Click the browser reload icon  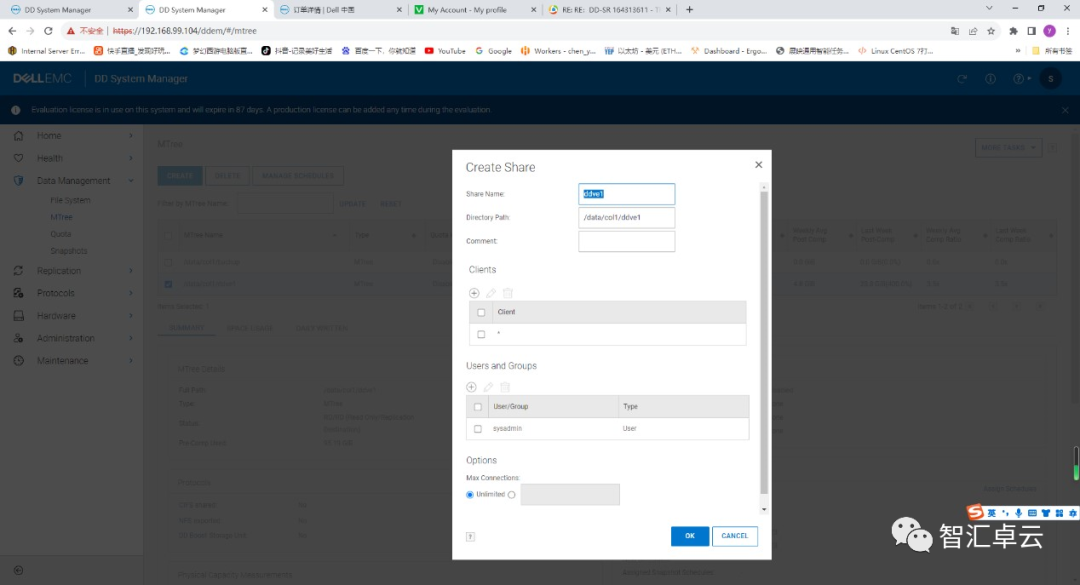coord(48,31)
